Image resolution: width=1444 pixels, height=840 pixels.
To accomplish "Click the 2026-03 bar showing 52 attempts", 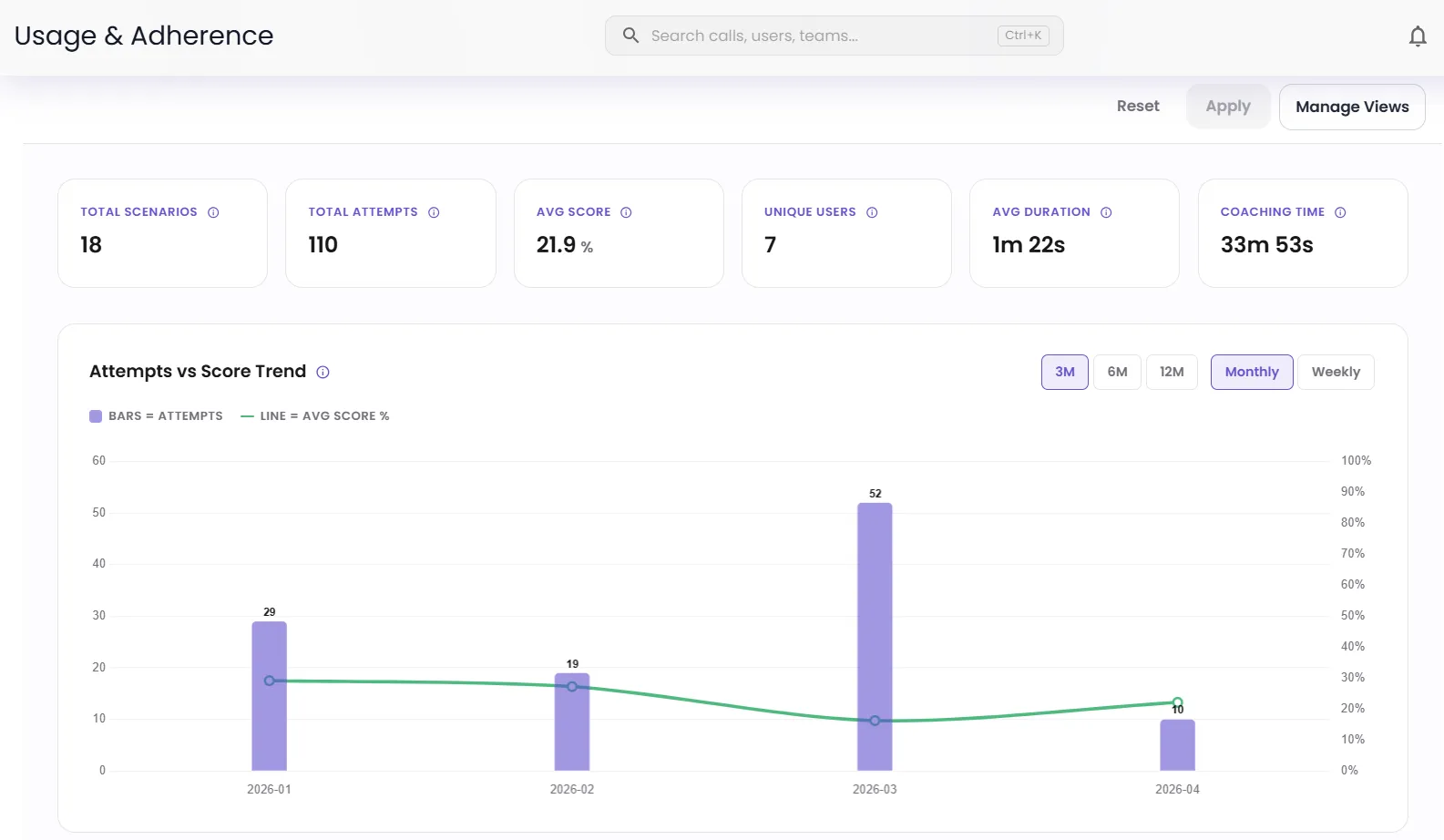I will tap(875, 636).
